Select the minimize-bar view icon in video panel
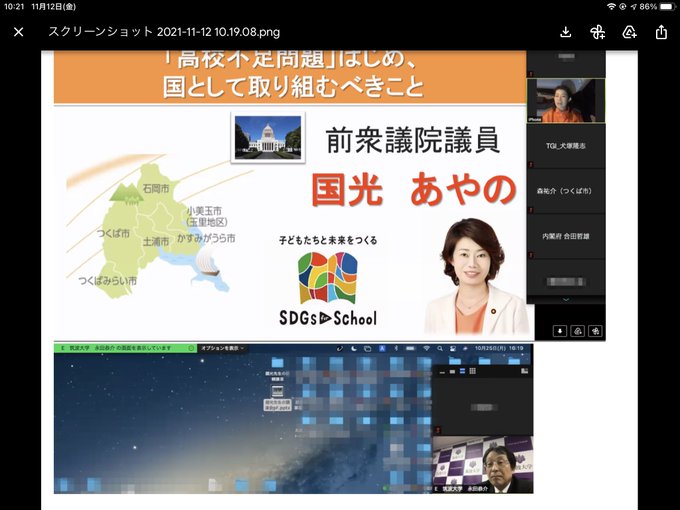Screen dimensions: 680x510 pos(442,372)
